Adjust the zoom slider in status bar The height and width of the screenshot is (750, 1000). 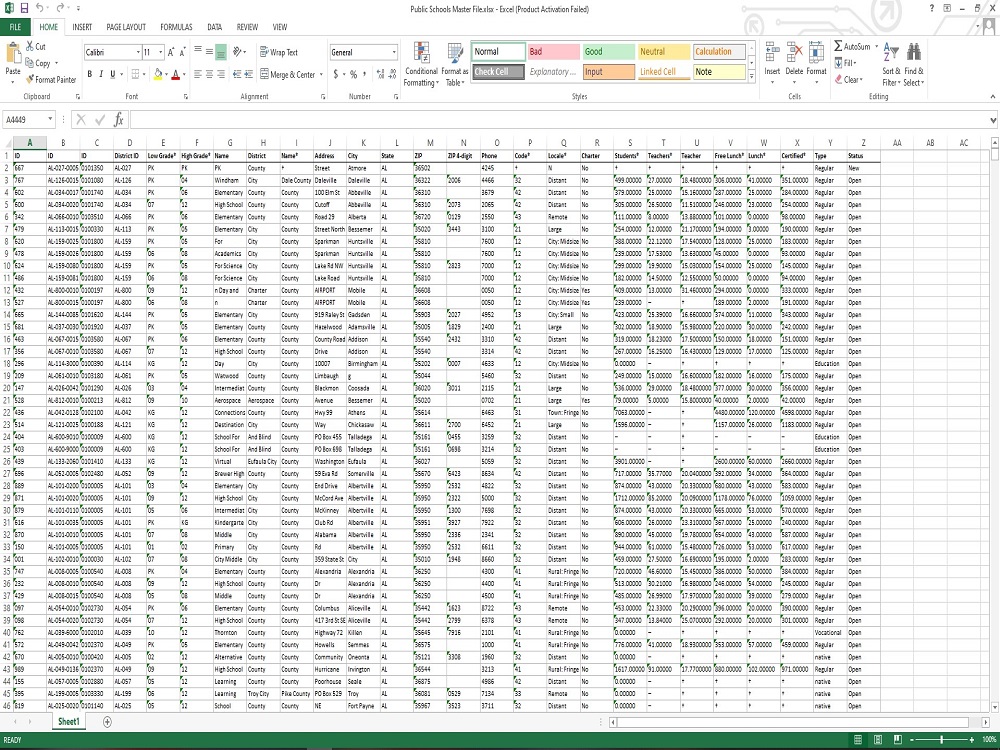tap(941, 740)
